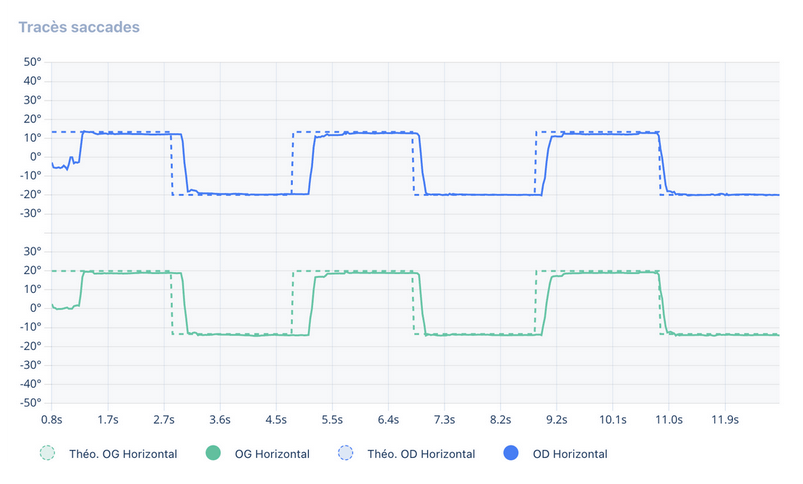Screen dimensions: 803x484
Task: Click the 3.6s time axis label
Action: 219,420
